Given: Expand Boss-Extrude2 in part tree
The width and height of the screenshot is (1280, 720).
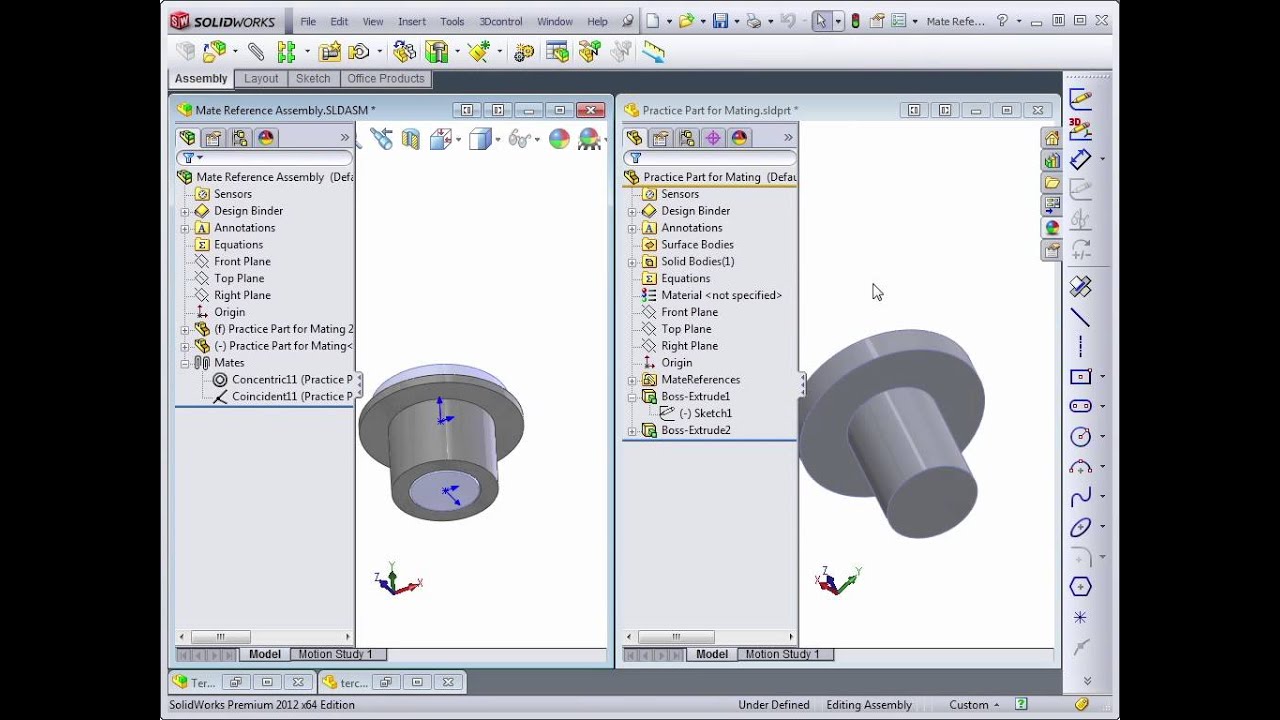Looking at the screenshot, I should [632, 431].
